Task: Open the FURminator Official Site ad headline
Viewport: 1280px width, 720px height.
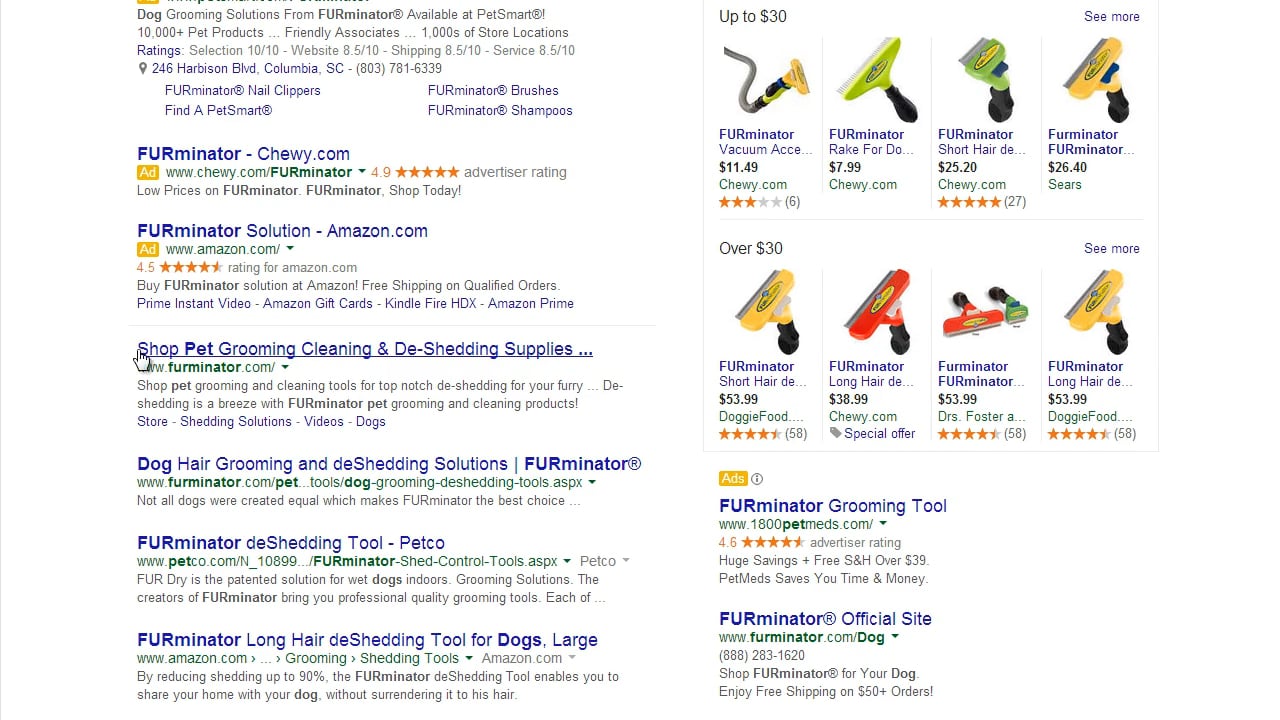Action: coord(825,619)
